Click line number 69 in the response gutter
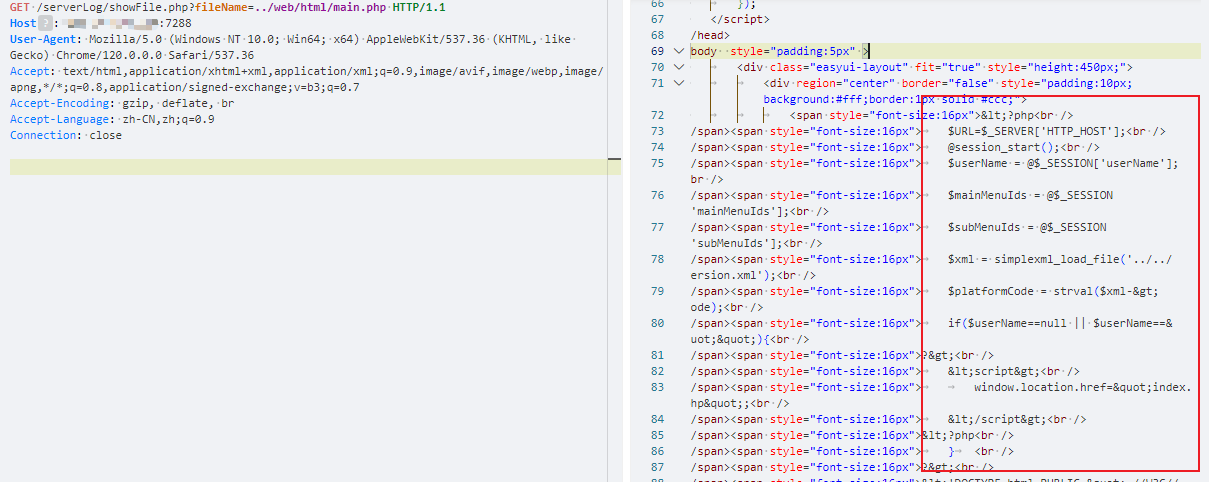The height and width of the screenshot is (482, 1209). click(x=656, y=51)
